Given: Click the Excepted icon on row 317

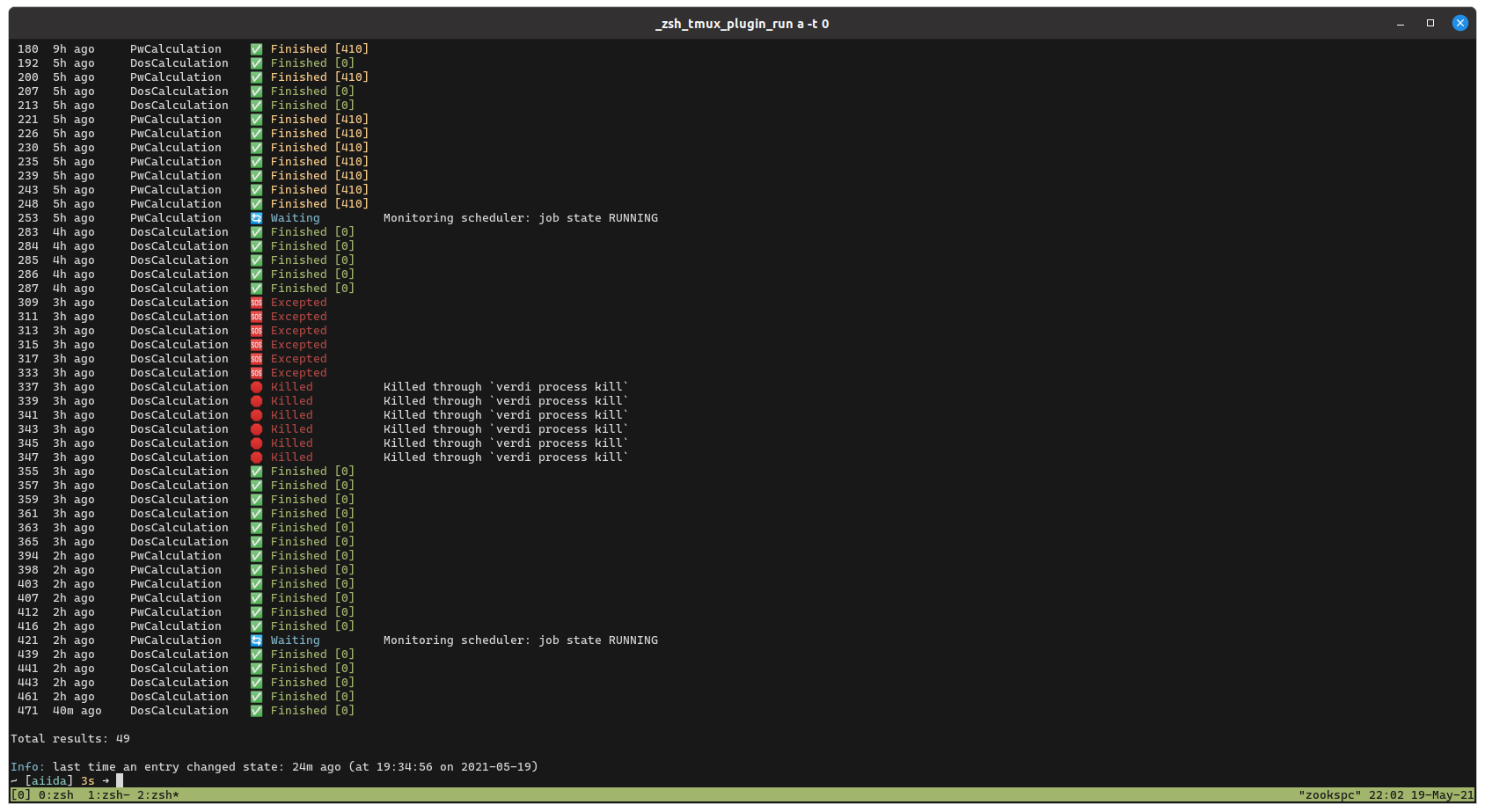Looking at the screenshot, I should coord(256,358).
